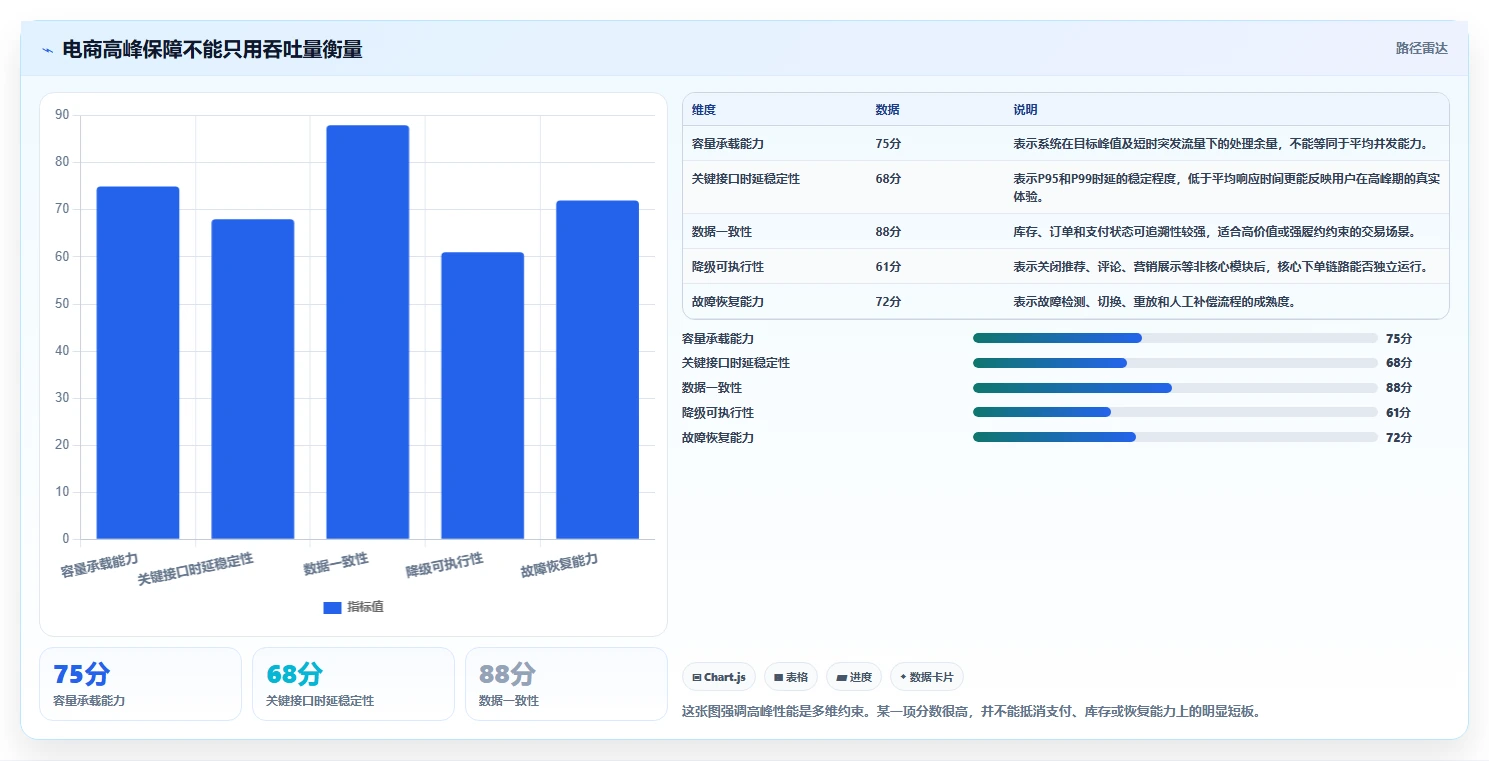Click the description starting 表示P95和P99时延
This screenshot has height=761, width=1489.
click(1226, 188)
